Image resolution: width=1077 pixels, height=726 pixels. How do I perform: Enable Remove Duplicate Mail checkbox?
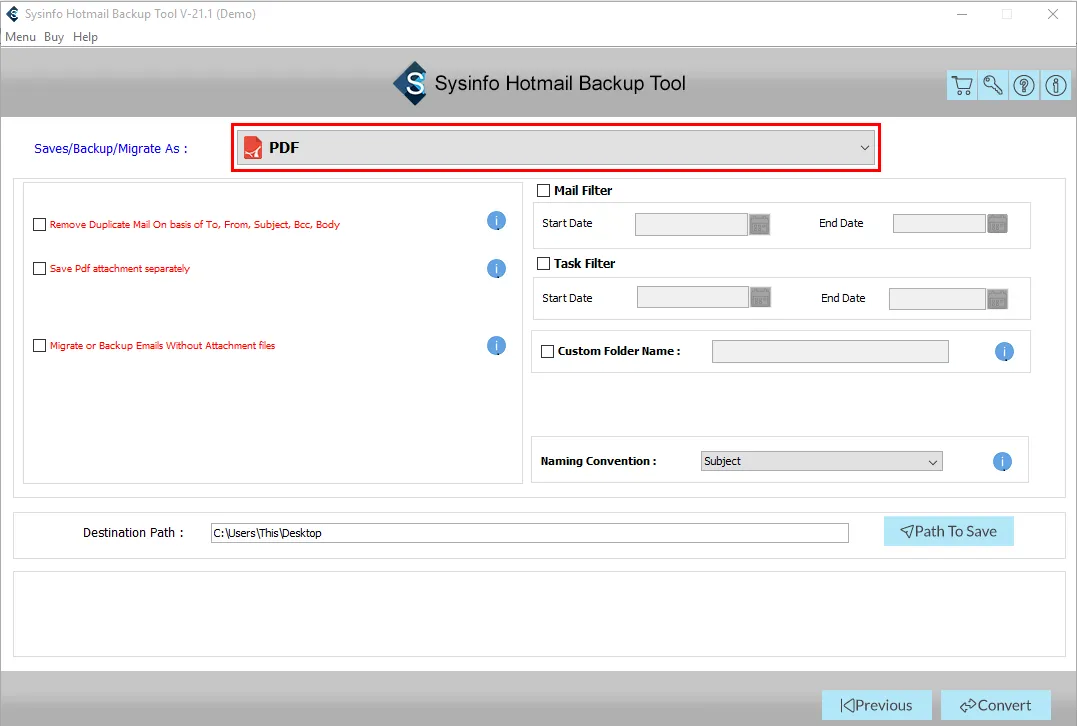[39, 225]
